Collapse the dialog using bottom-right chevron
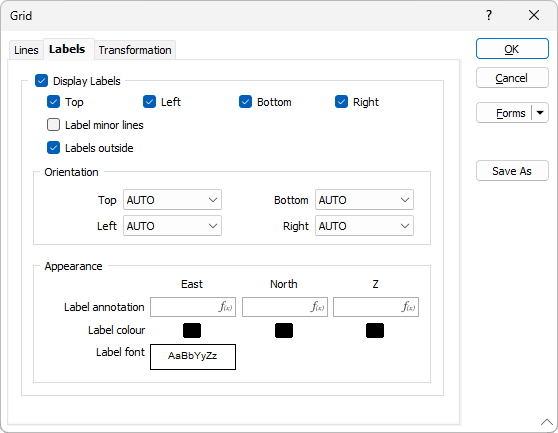 click(547, 422)
